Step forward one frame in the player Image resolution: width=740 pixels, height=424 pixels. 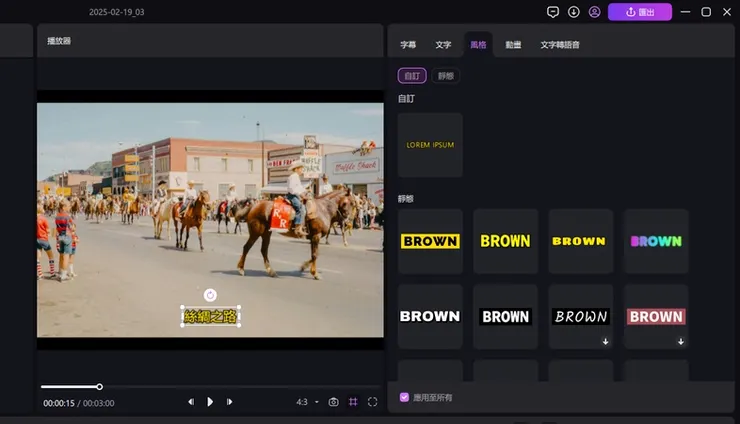[x=229, y=402]
